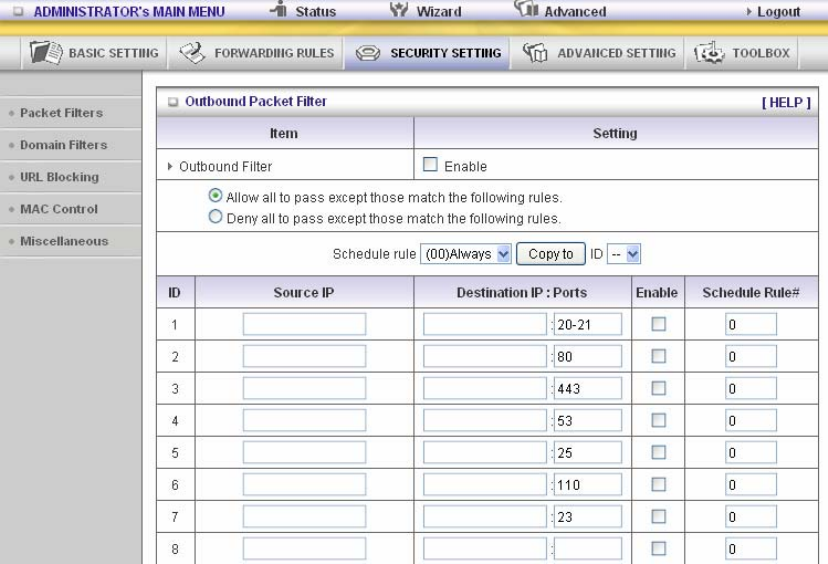
Task: Open Packet Filters in sidebar
Action: click(x=61, y=113)
